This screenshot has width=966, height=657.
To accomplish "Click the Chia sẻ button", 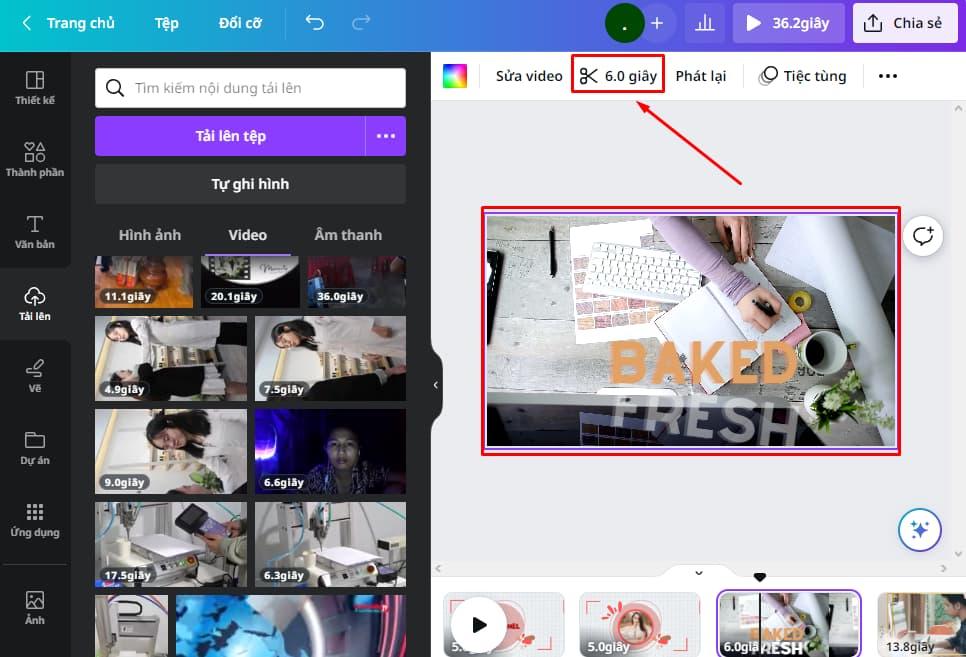I will tap(904, 22).
